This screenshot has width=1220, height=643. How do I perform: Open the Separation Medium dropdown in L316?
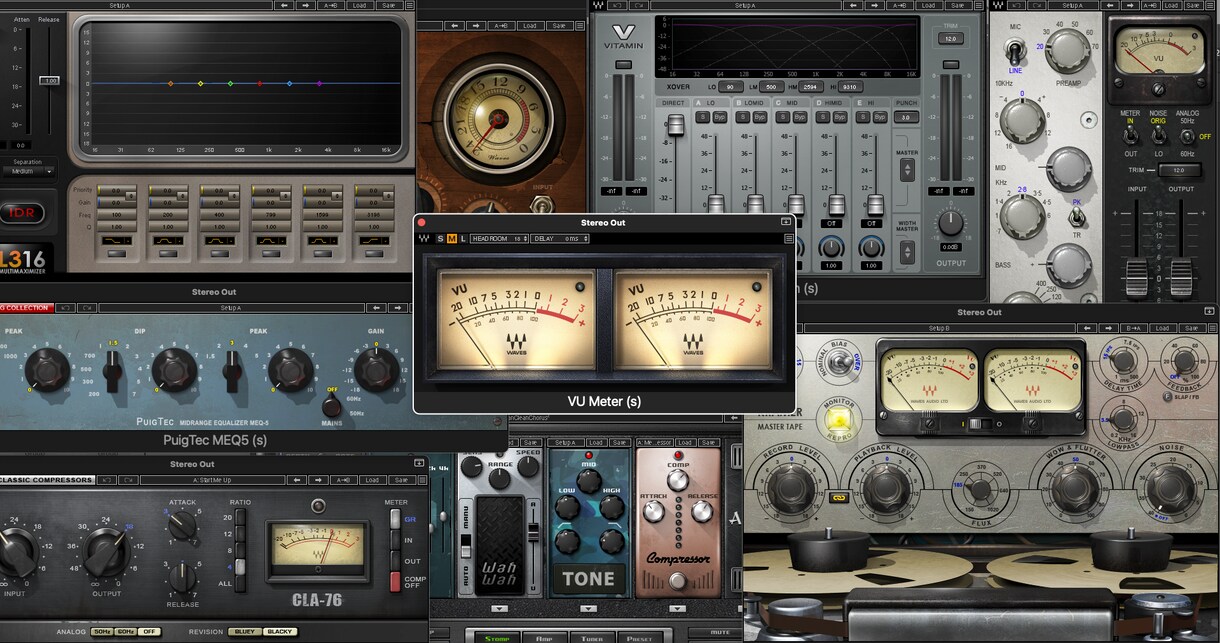(28, 171)
